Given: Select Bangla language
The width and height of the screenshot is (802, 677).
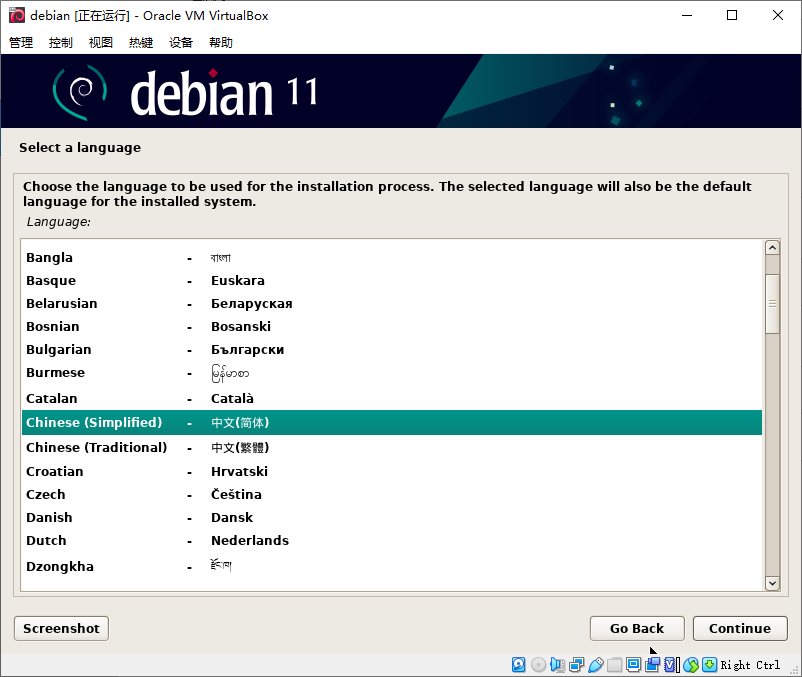Looking at the screenshot, I should point(392,257).
